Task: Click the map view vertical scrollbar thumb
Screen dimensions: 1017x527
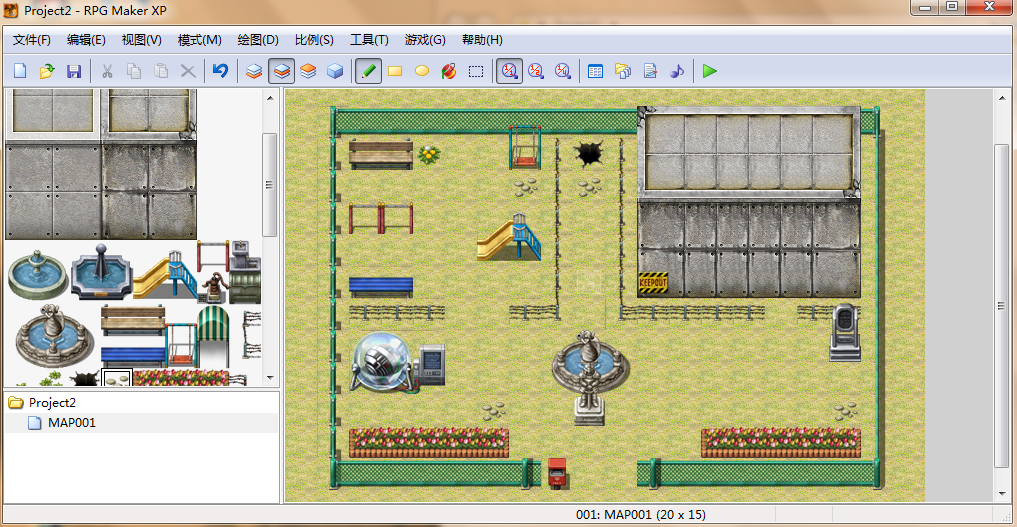Action: (x=1002, y=306)
